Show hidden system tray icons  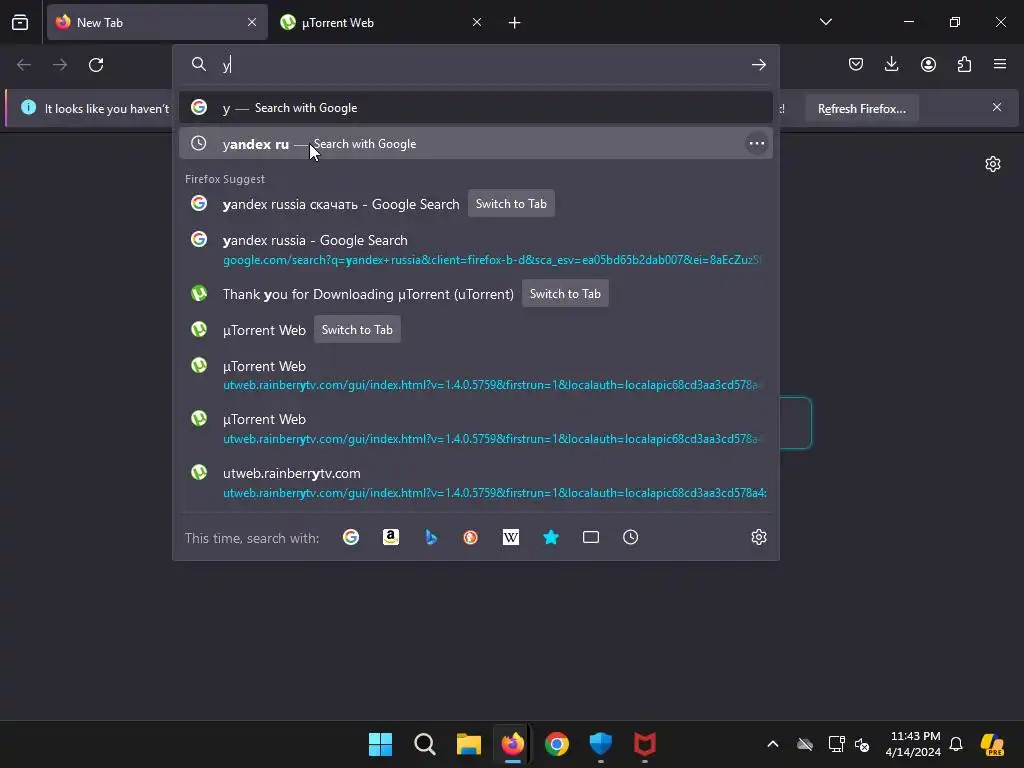[773, 744]
